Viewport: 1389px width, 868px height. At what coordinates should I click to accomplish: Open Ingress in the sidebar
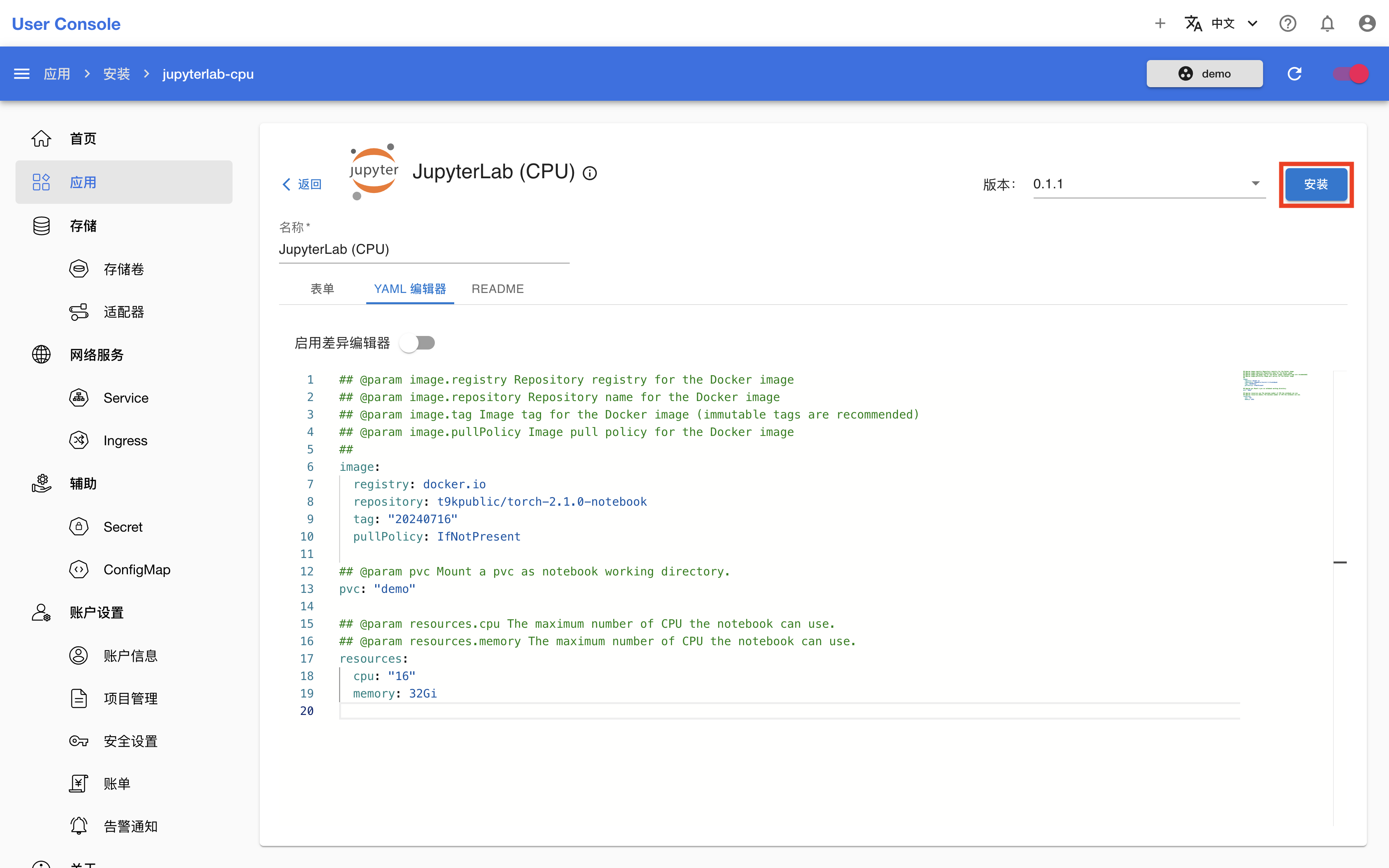coord(124,440)
